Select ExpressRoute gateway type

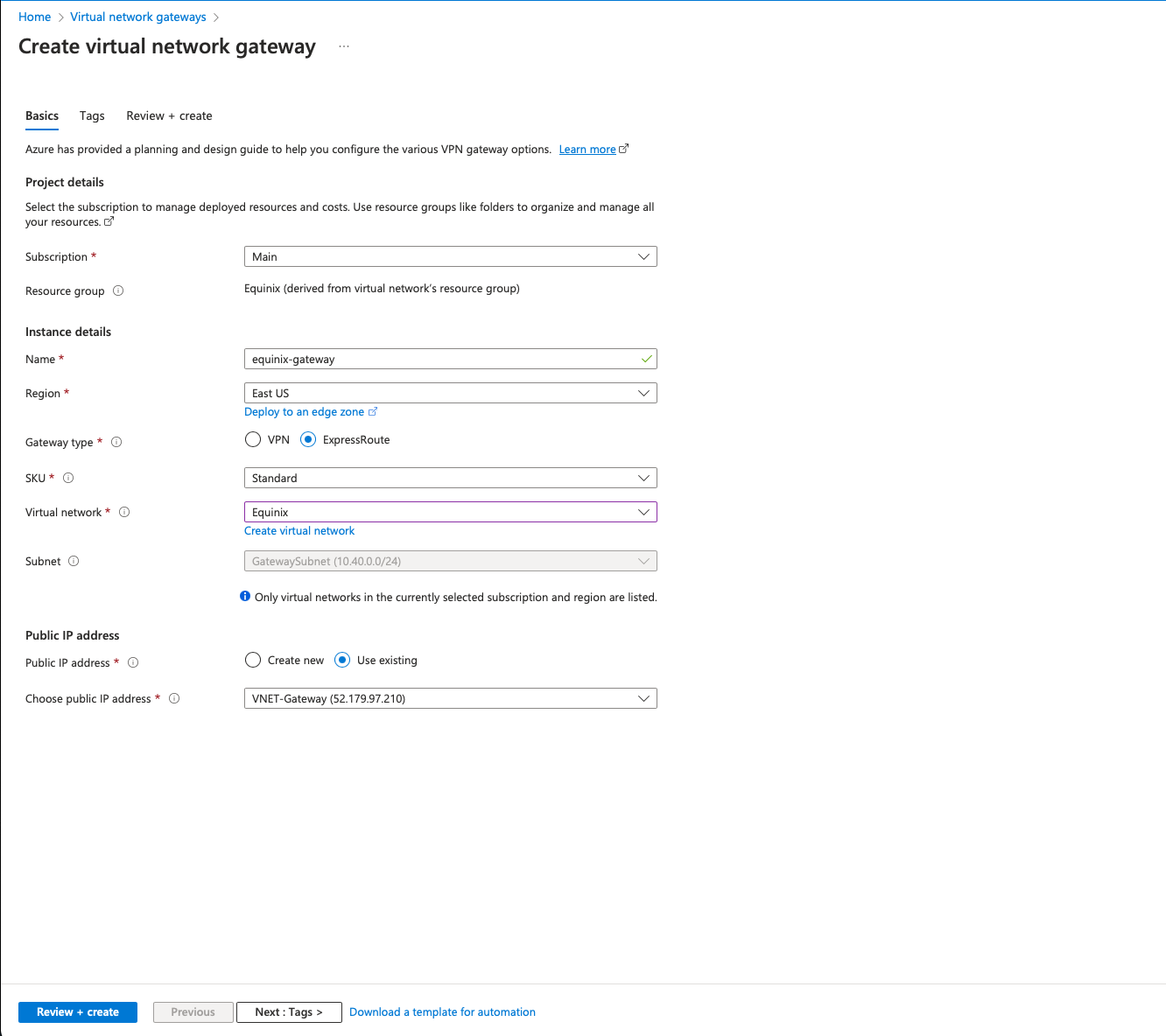coord(308,439)
